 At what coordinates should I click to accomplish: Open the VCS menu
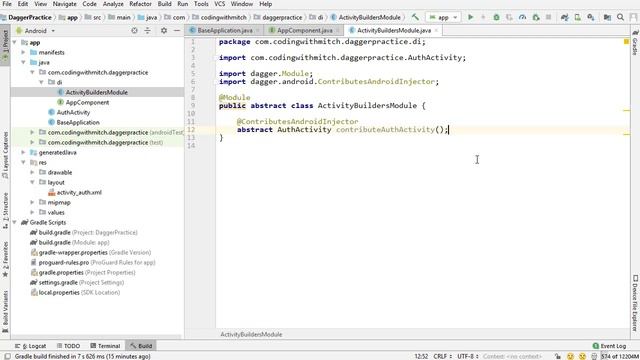click(x=220, y=4)
